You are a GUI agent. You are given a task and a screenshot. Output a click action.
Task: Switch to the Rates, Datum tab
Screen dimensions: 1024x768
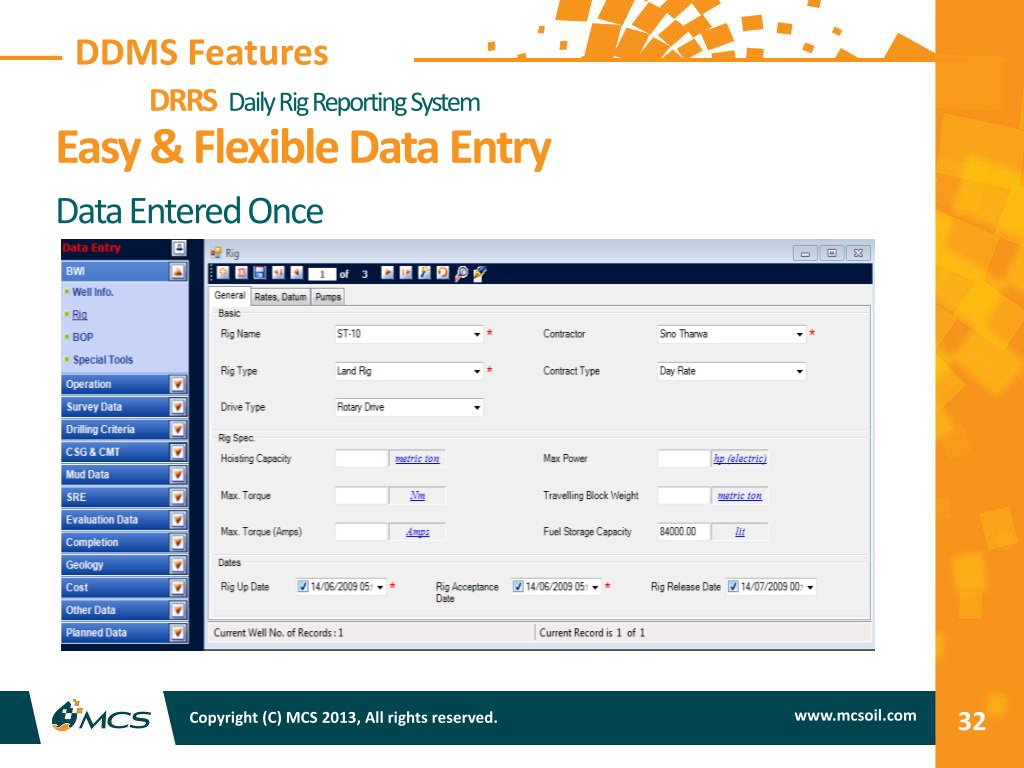281,297
